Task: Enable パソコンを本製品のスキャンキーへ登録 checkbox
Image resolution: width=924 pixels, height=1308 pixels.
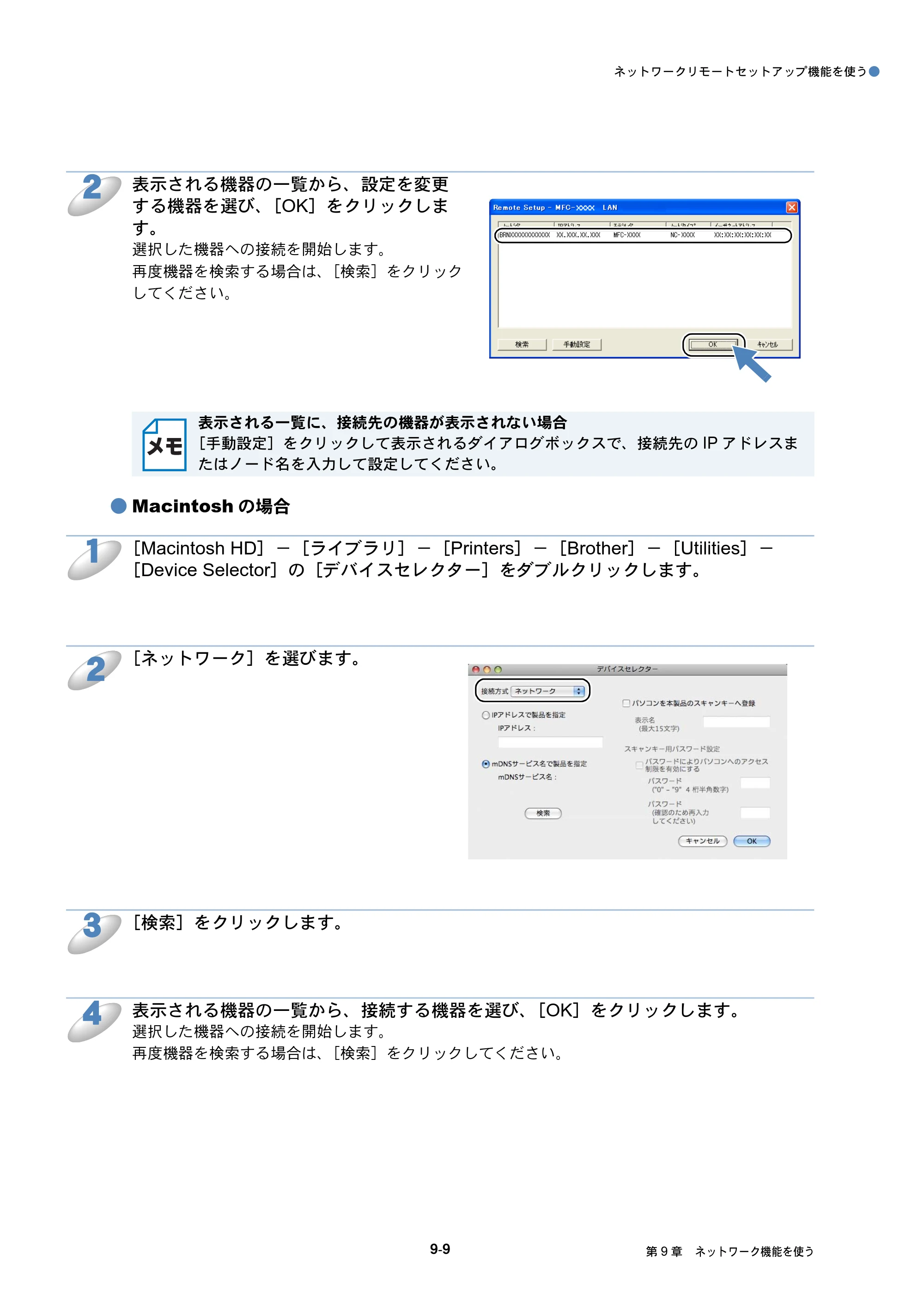Action: point(626,703)
